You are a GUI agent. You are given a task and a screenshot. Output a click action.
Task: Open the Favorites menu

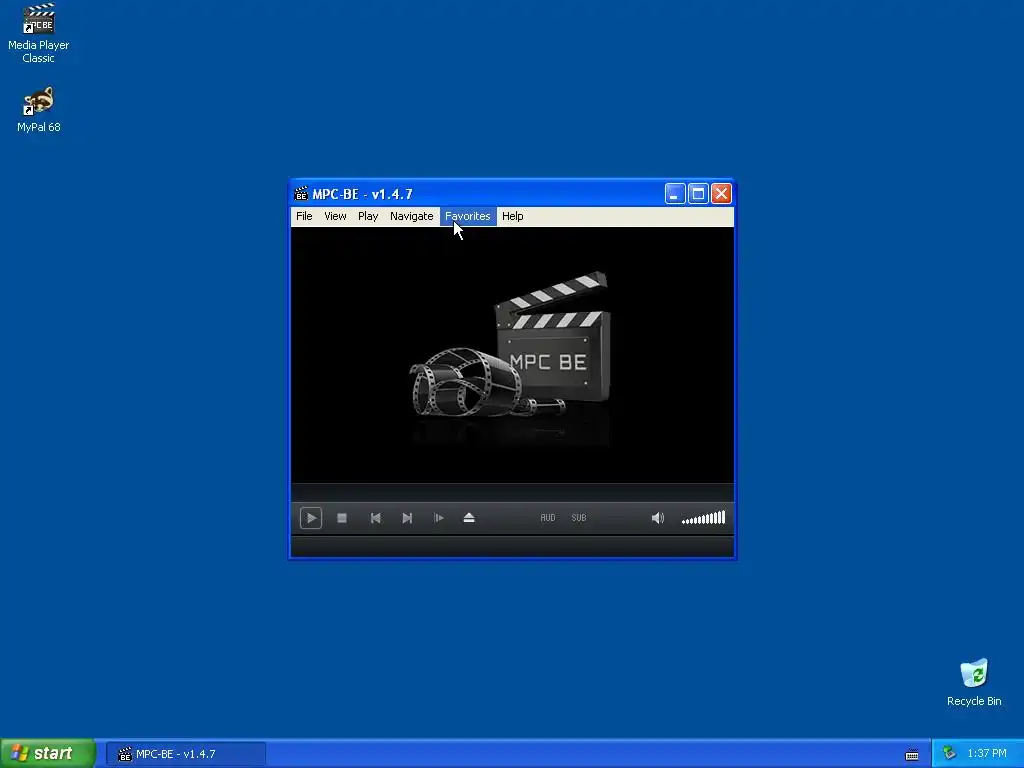[x=468, y=216]
